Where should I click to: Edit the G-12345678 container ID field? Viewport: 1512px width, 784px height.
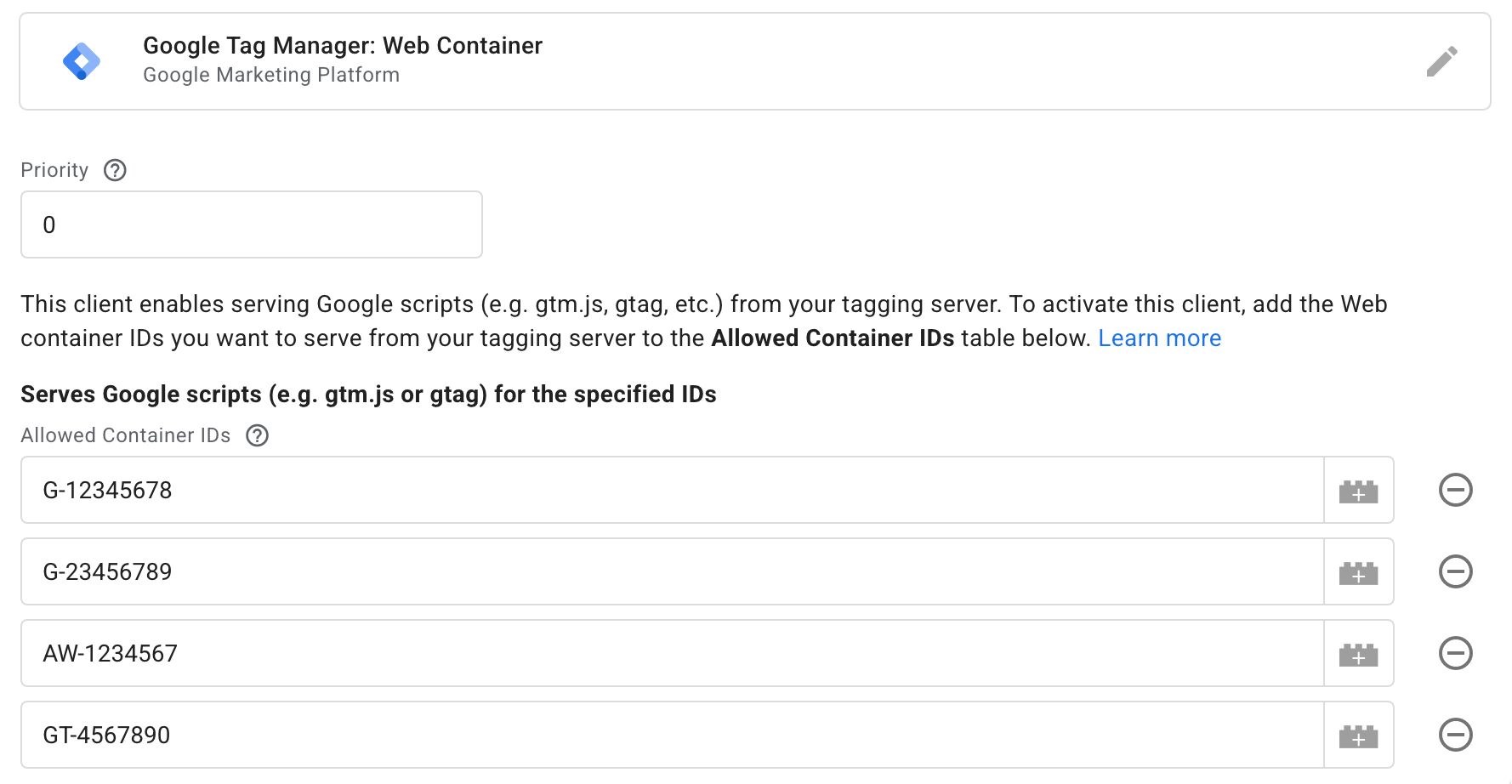pyautogui.click(x=672, y=490)
